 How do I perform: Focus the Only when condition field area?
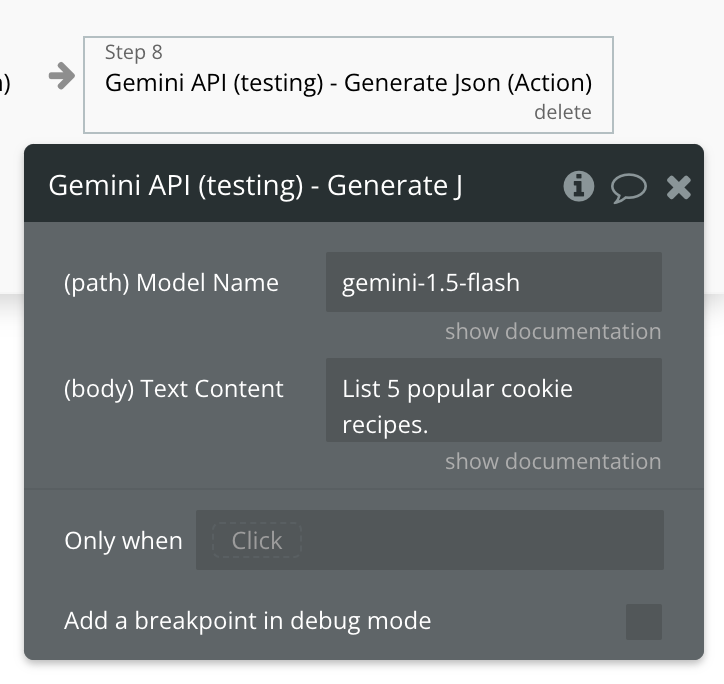480,541
